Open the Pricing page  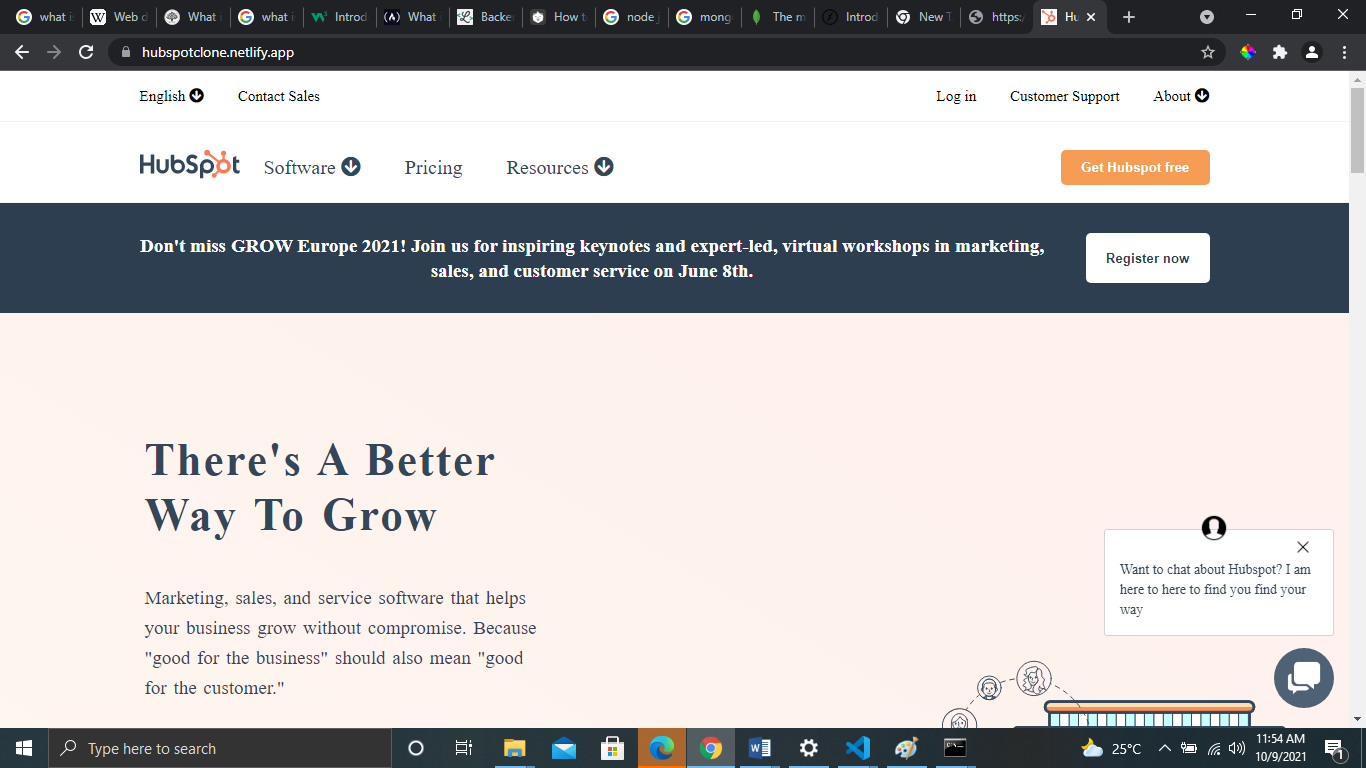(x=433, y=167)
